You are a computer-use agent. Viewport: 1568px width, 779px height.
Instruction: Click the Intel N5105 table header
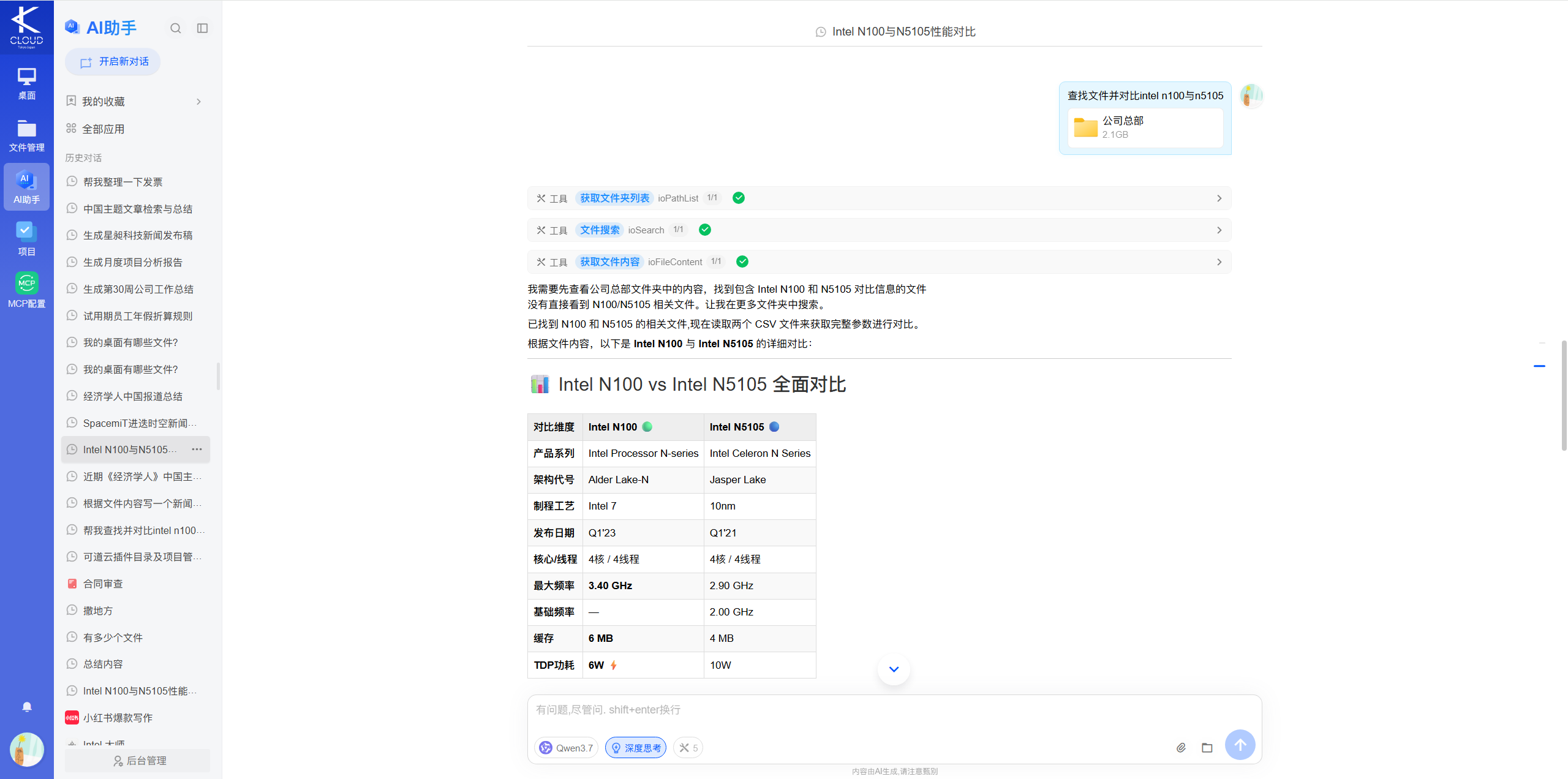tap(759, 427)
